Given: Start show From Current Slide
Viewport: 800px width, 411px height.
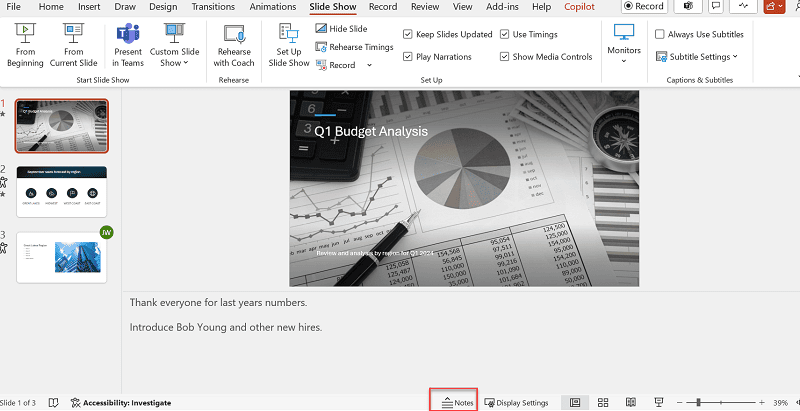Looking at the screenshot, I should tap(74, 45).
